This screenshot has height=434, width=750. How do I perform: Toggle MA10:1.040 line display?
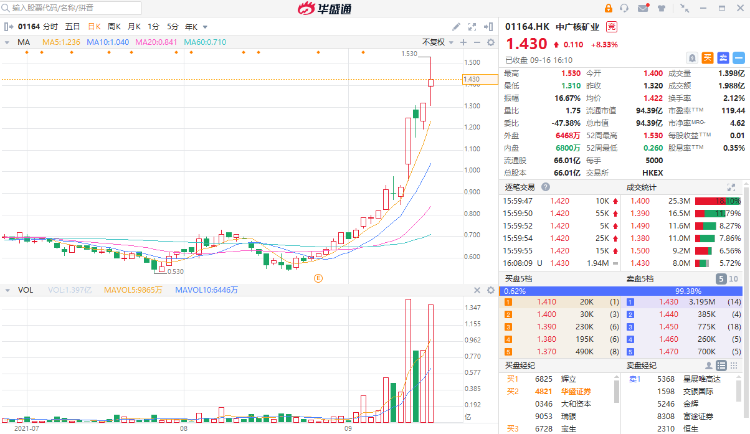(108, 42)
